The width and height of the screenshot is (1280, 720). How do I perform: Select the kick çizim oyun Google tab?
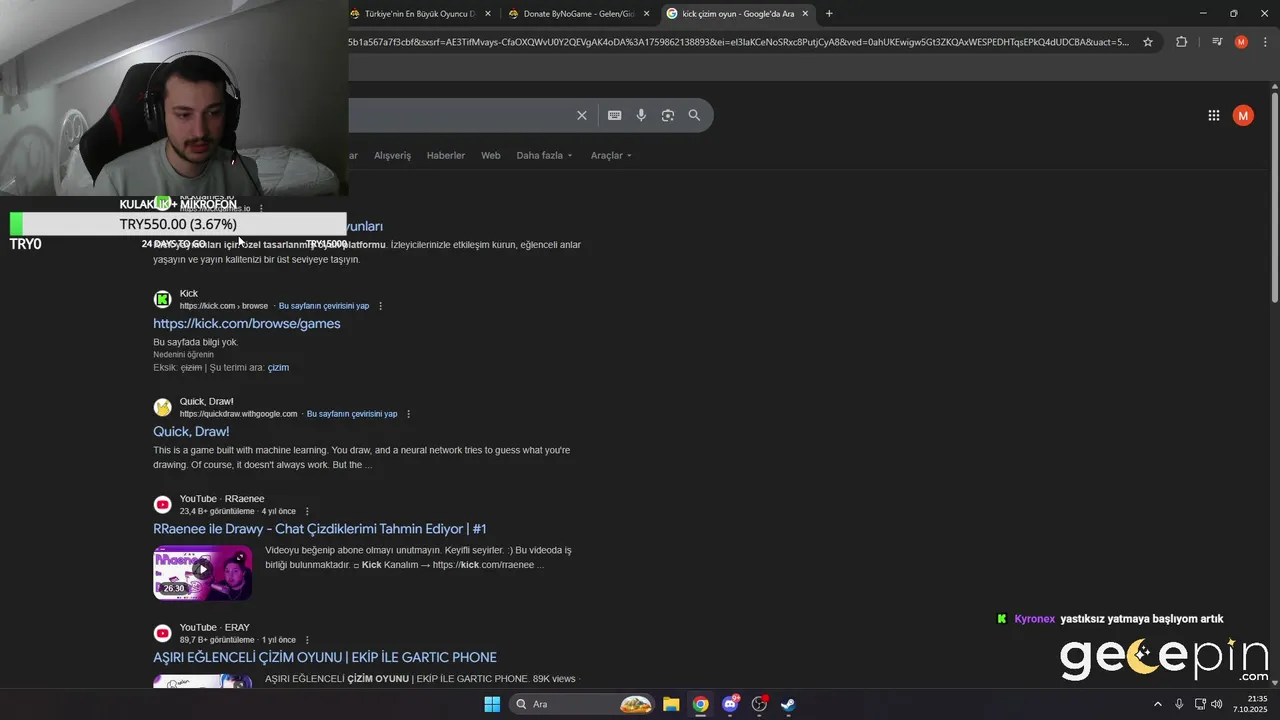[738, 14]
